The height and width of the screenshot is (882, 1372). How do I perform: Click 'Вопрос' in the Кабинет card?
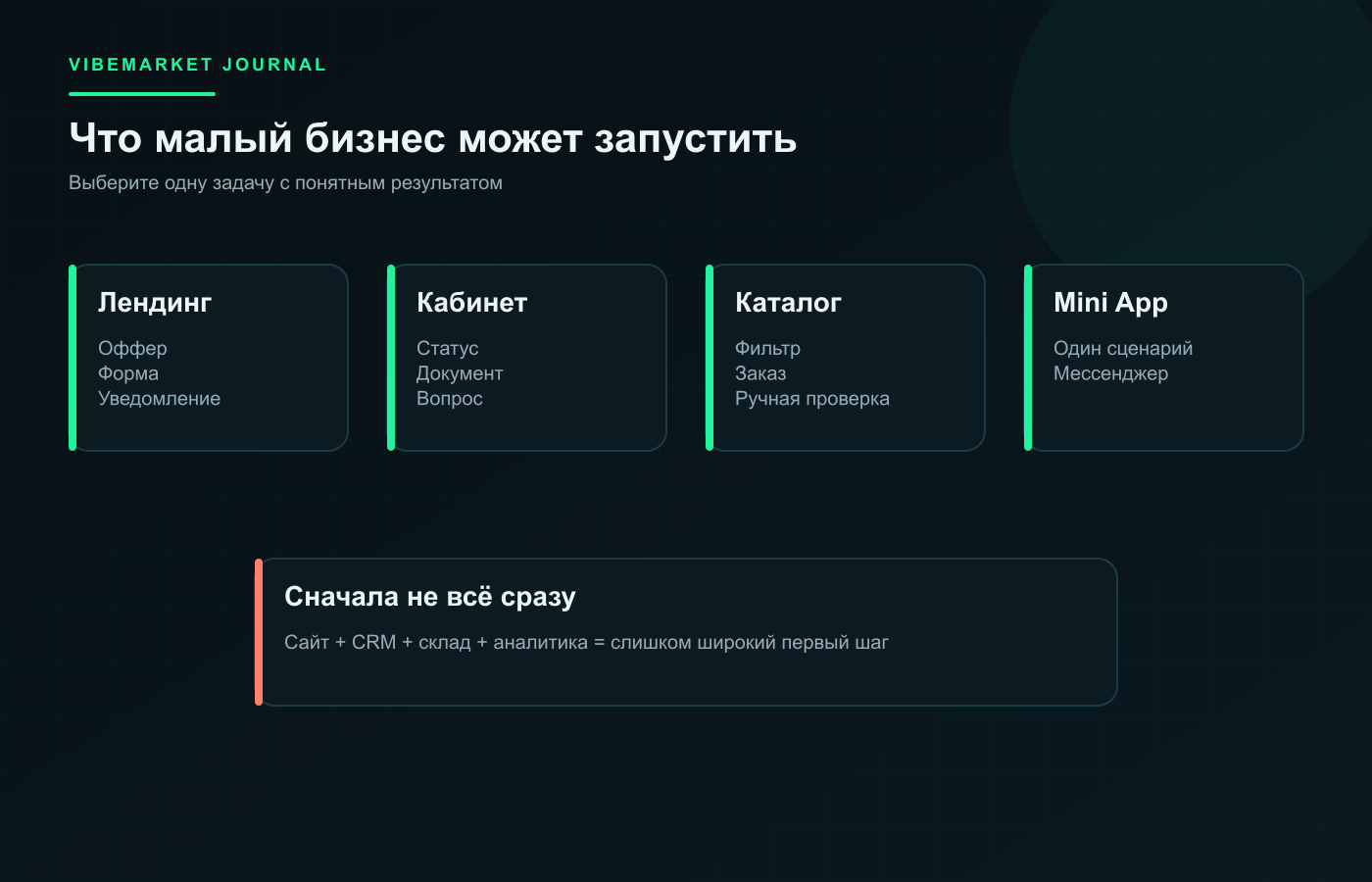[450, 399]
